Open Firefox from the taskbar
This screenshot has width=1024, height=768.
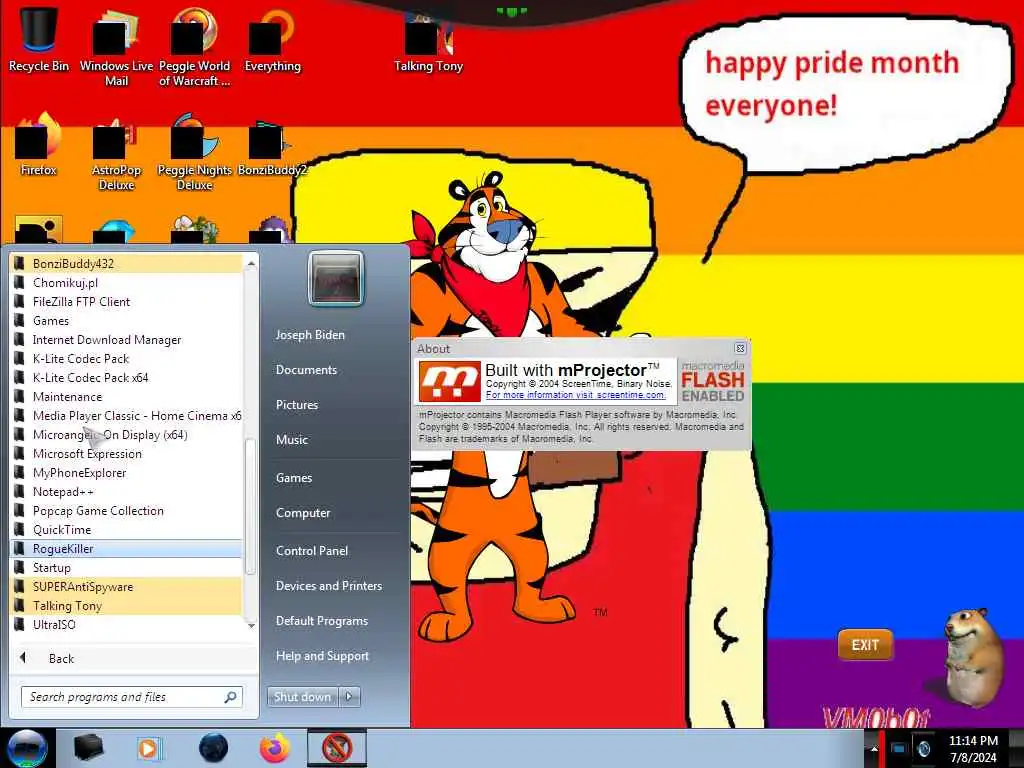pyautogui.click(x=275, y=748)
